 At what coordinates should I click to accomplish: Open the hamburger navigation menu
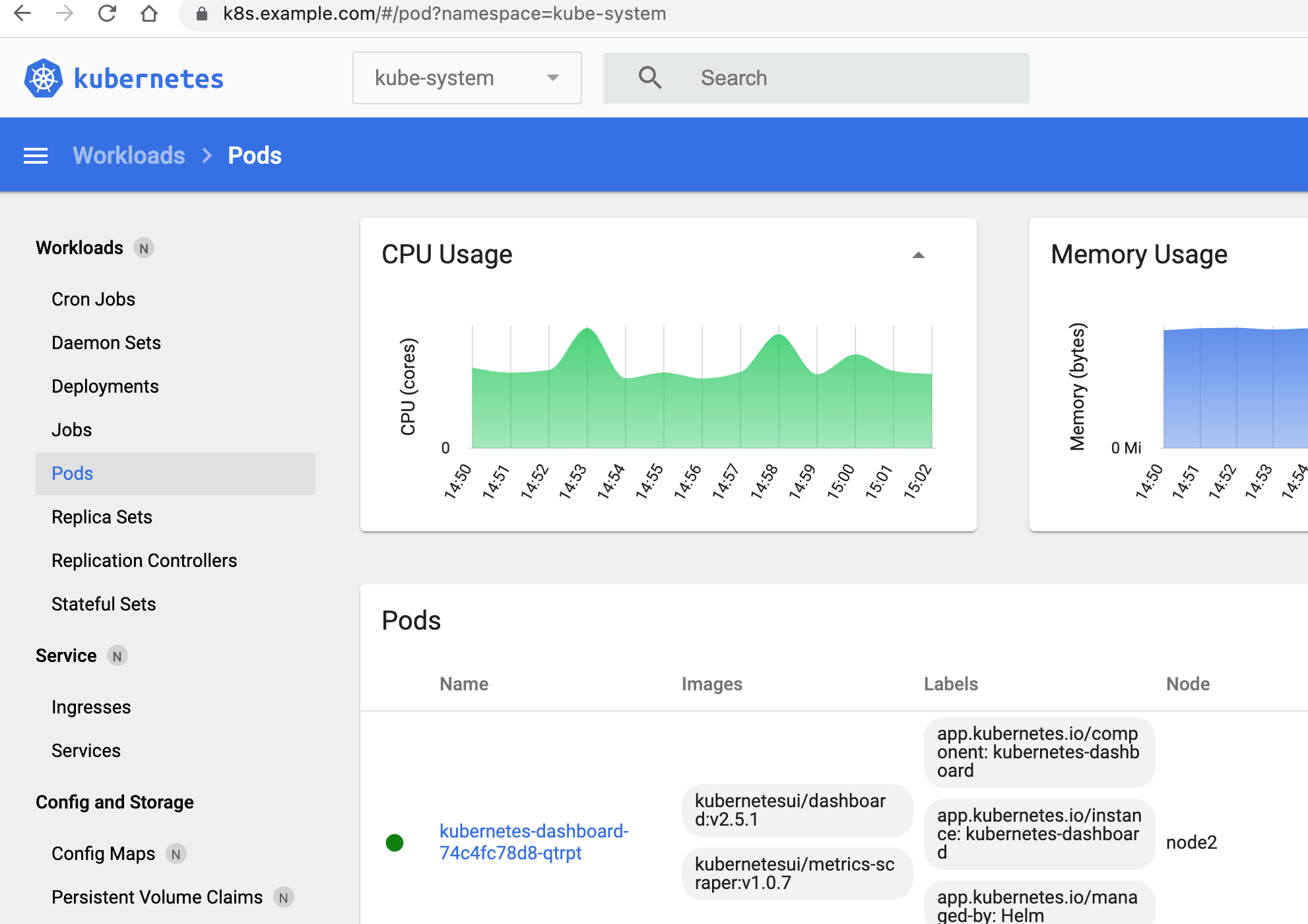click(x=36, y=156)
